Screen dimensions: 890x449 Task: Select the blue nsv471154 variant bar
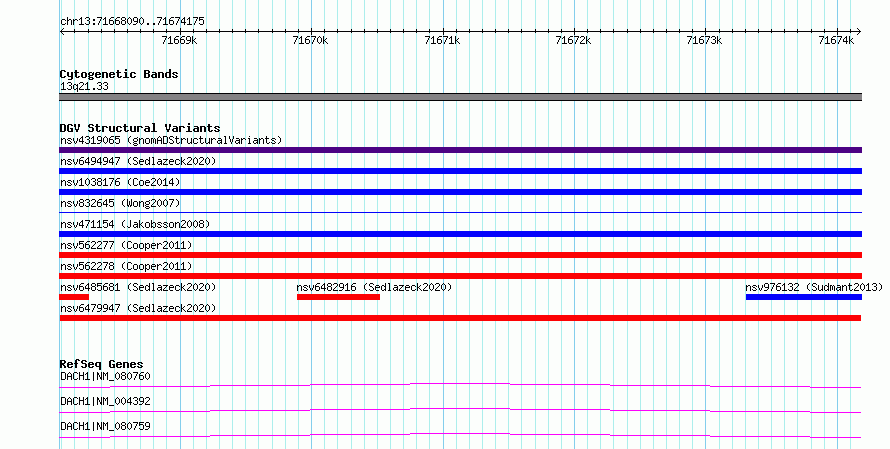pyautogui.click(x=460, y=234)
